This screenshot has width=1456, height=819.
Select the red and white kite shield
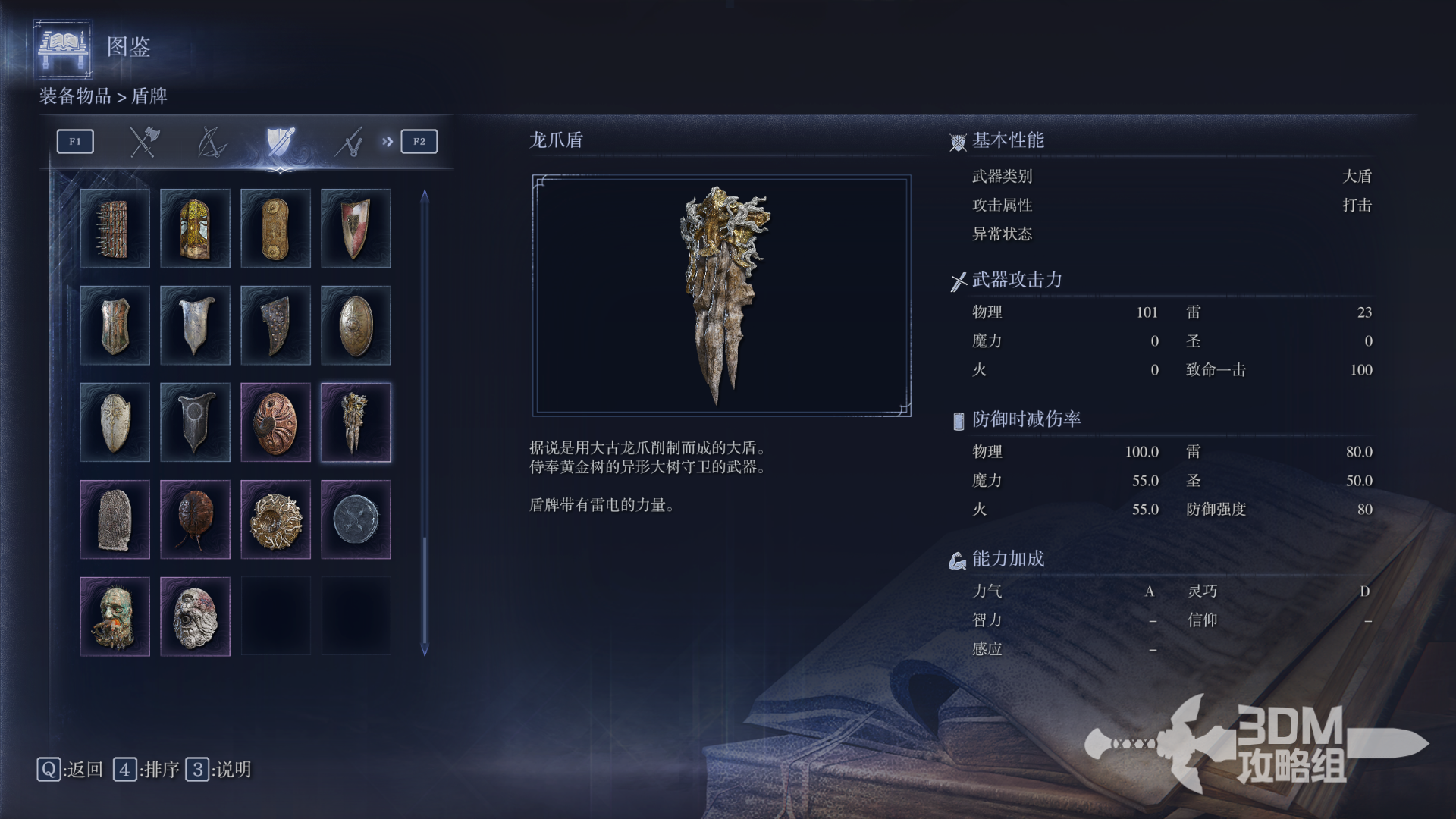click(x=356, y=228)
